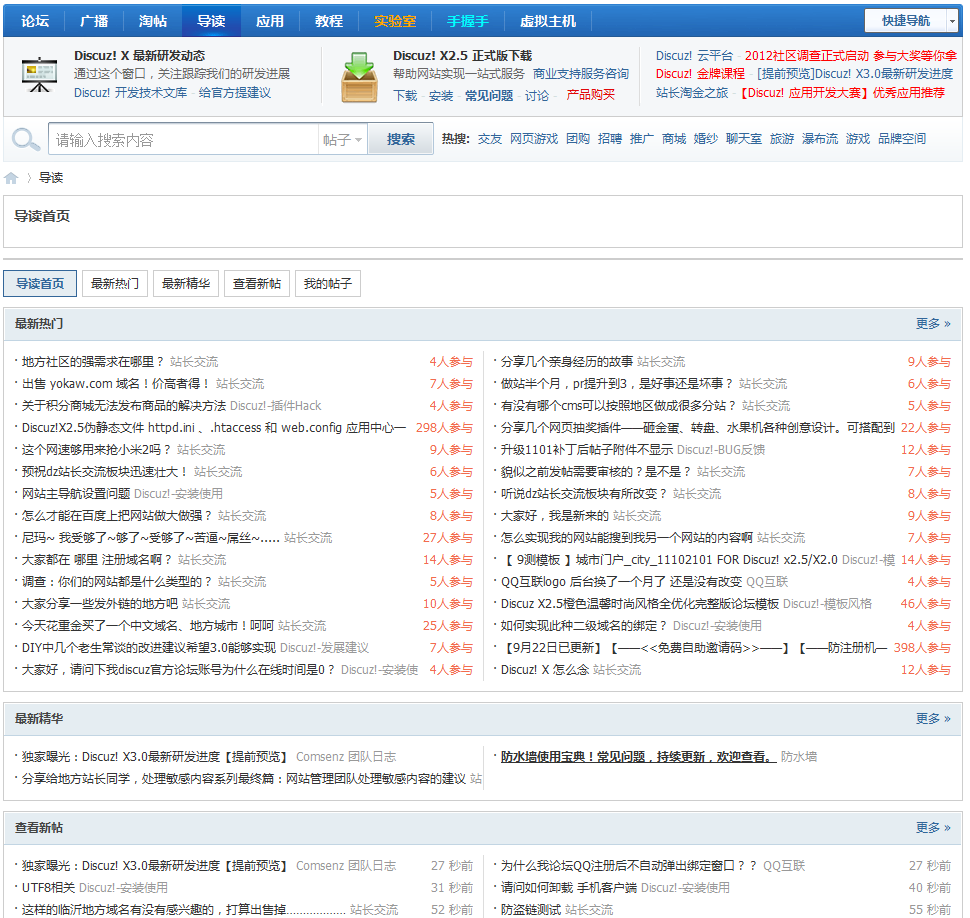Screen dimensions: 970x918
Task: Click the 快捷导航 button
Action: coord(905,21)
